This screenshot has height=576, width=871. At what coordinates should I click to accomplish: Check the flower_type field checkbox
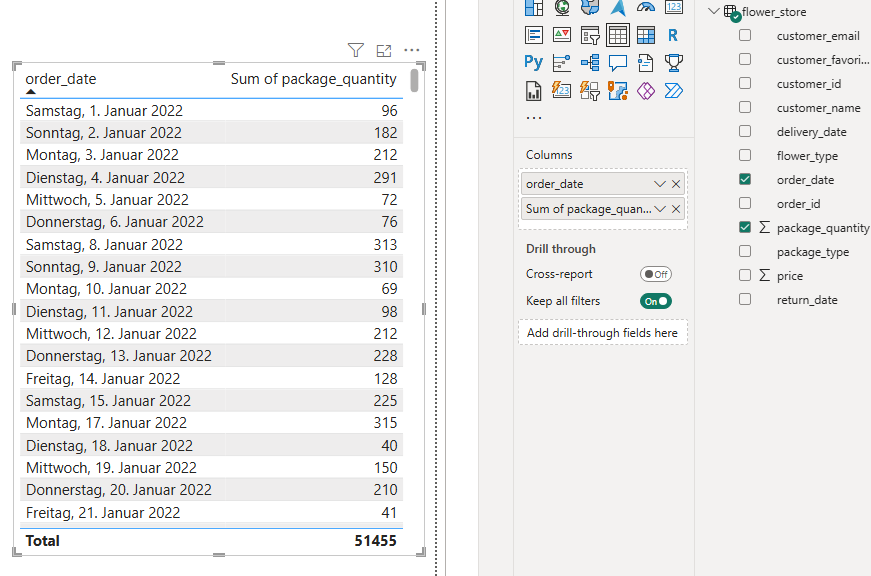click(745, 155)
